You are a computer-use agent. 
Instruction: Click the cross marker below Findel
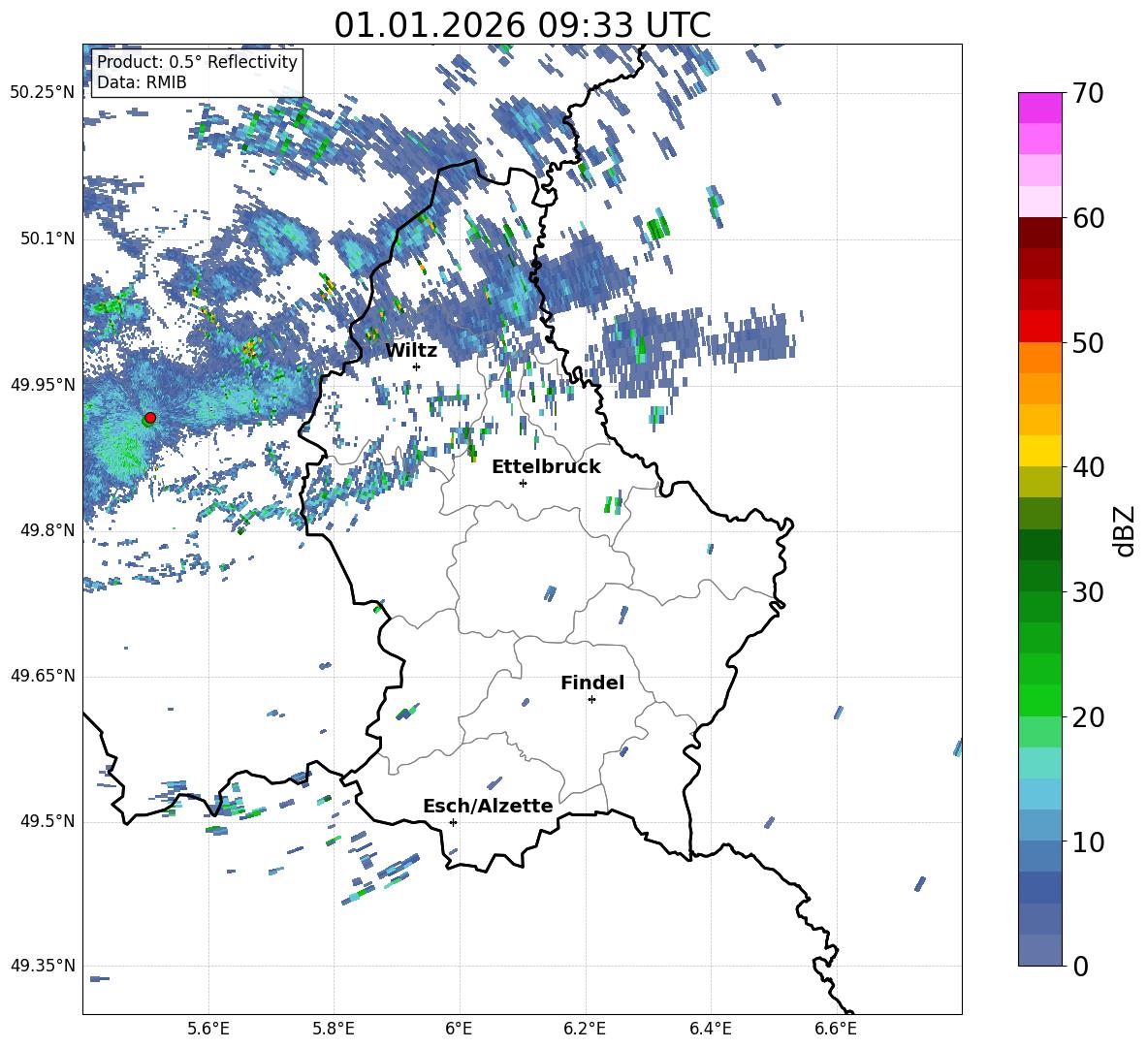click(591, 700)
